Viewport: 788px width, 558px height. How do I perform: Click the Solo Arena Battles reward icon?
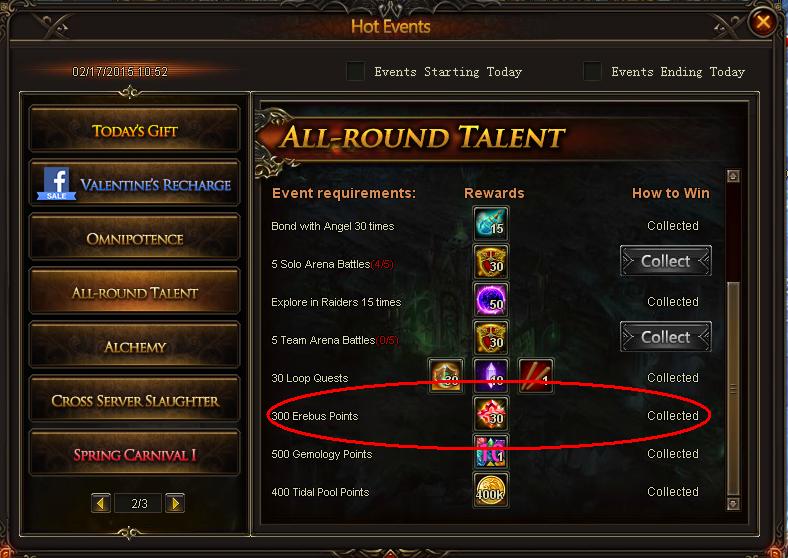click(x=490, y=262)
